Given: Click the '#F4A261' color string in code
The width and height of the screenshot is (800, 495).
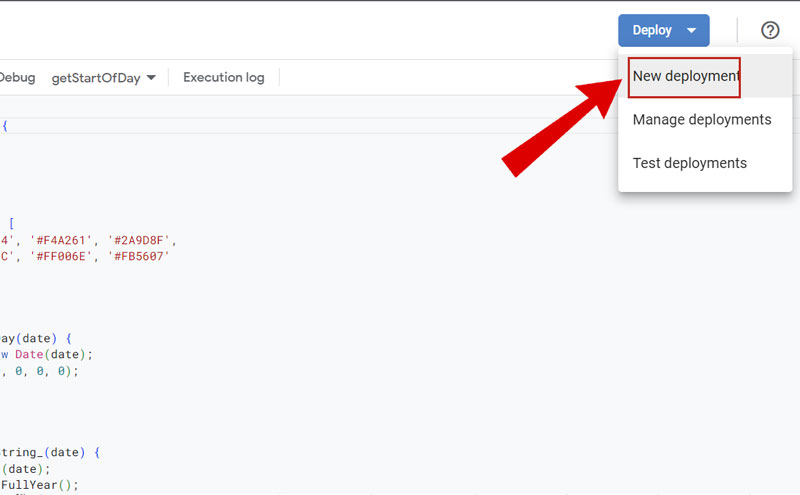Looking at the screenshot, I should [x=67, y=240].
